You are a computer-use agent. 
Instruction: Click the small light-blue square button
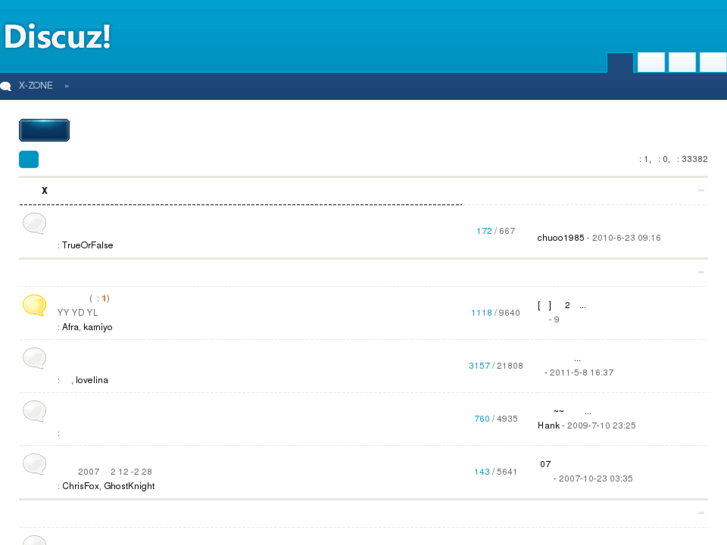click(x=29, y=160)
